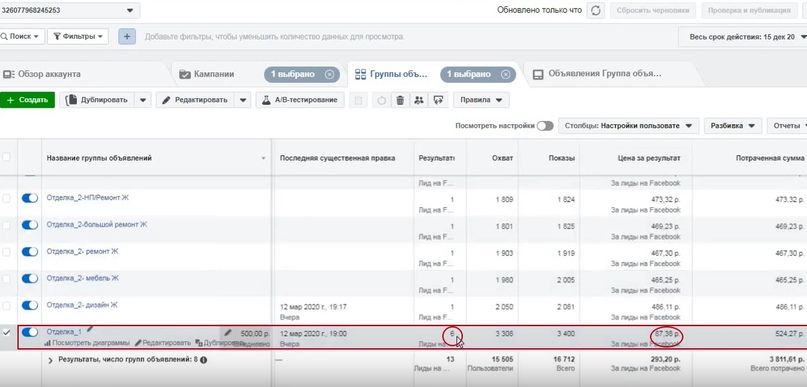
Task: Click the export share icon in toolbar
Action: click(x=438, y=100)
